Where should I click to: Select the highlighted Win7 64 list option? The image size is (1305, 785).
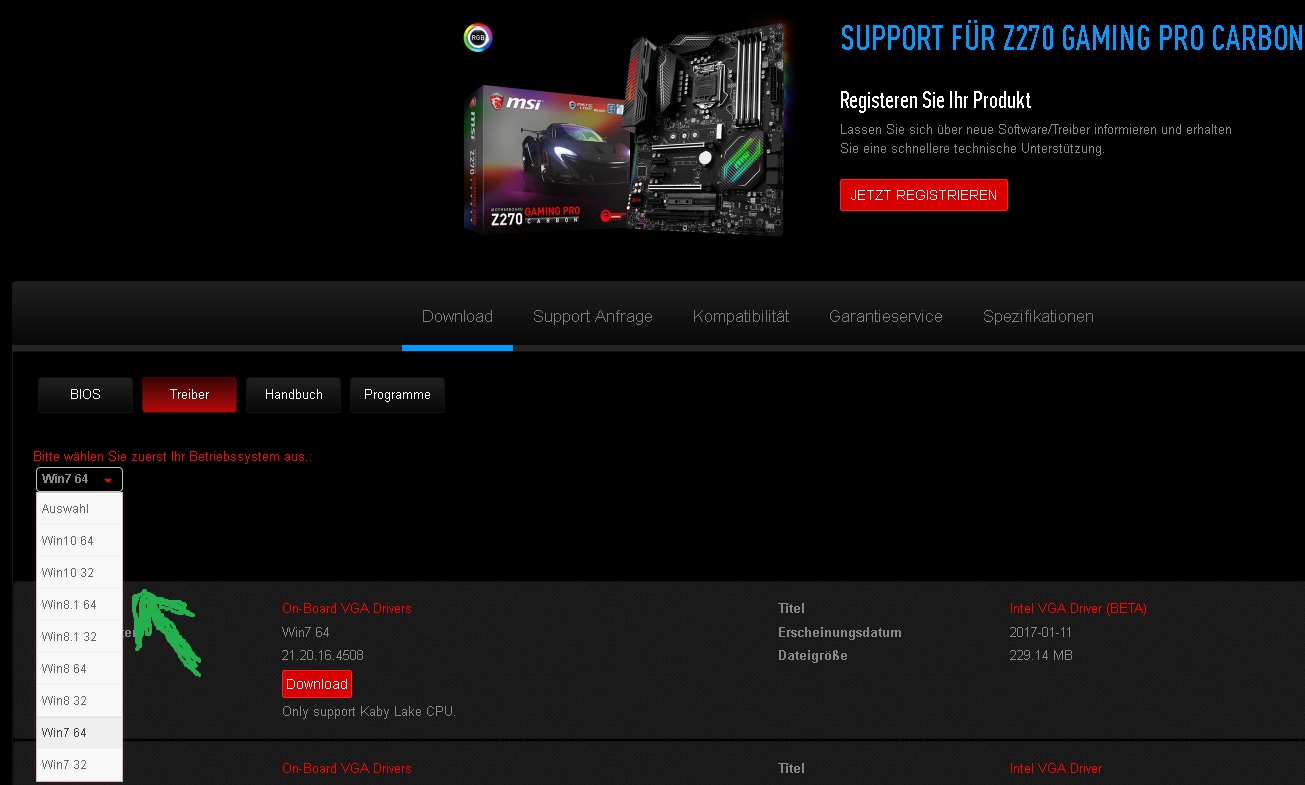79,732
